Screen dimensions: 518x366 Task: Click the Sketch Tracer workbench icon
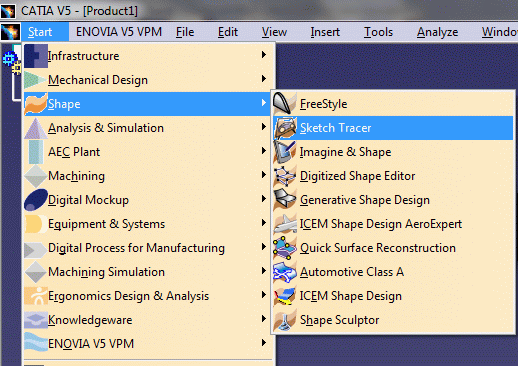click(x=285, y=128)
